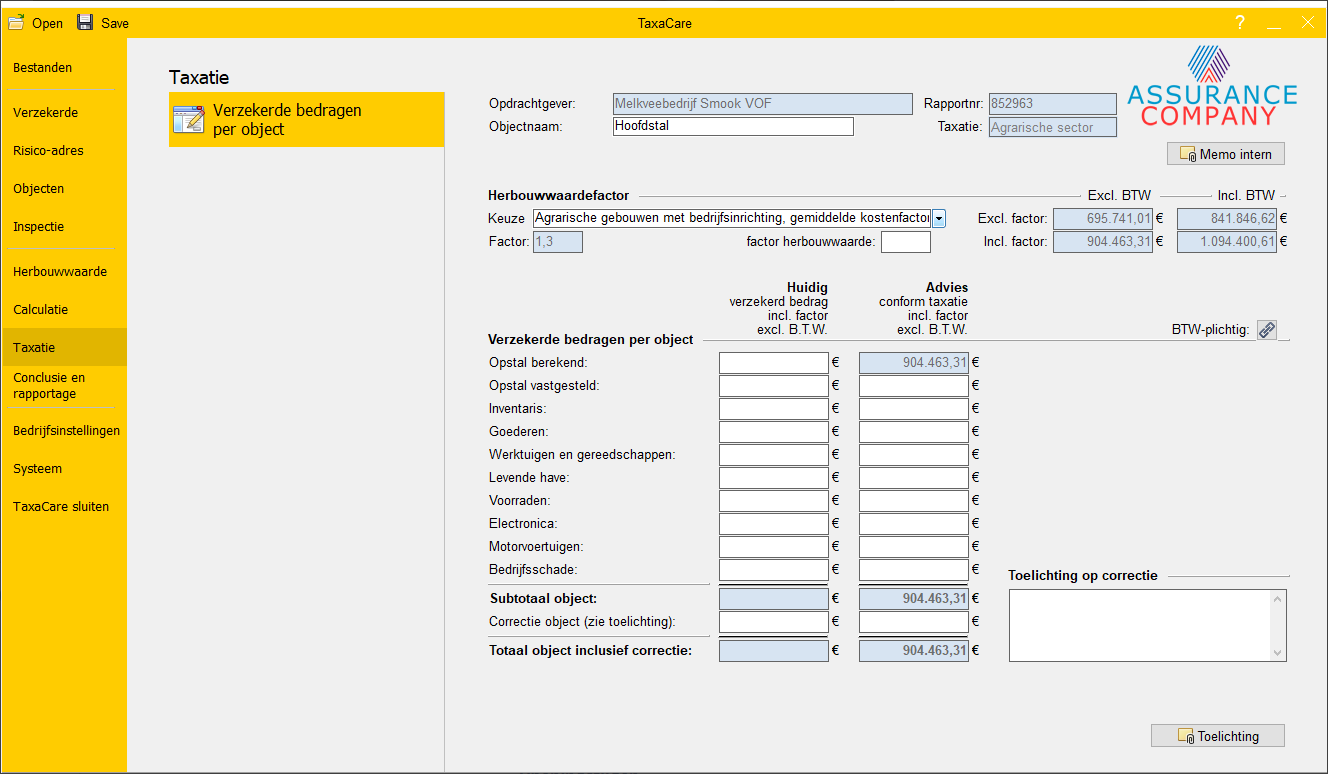Click the Verzekerde bedragen per object icon
The width and height of the screenshot is (1328, 774).
tap(188, 119)
